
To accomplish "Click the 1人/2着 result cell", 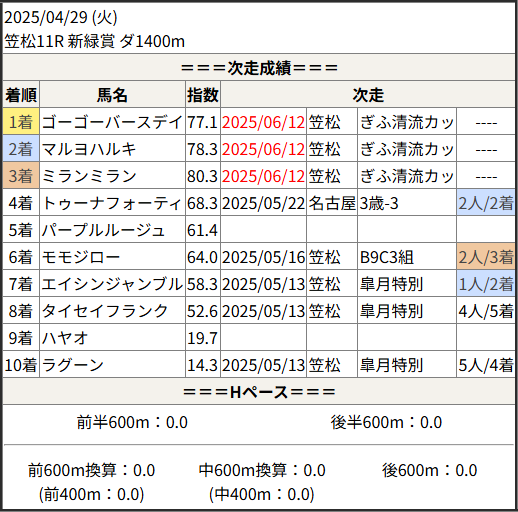I will [486, 284].
